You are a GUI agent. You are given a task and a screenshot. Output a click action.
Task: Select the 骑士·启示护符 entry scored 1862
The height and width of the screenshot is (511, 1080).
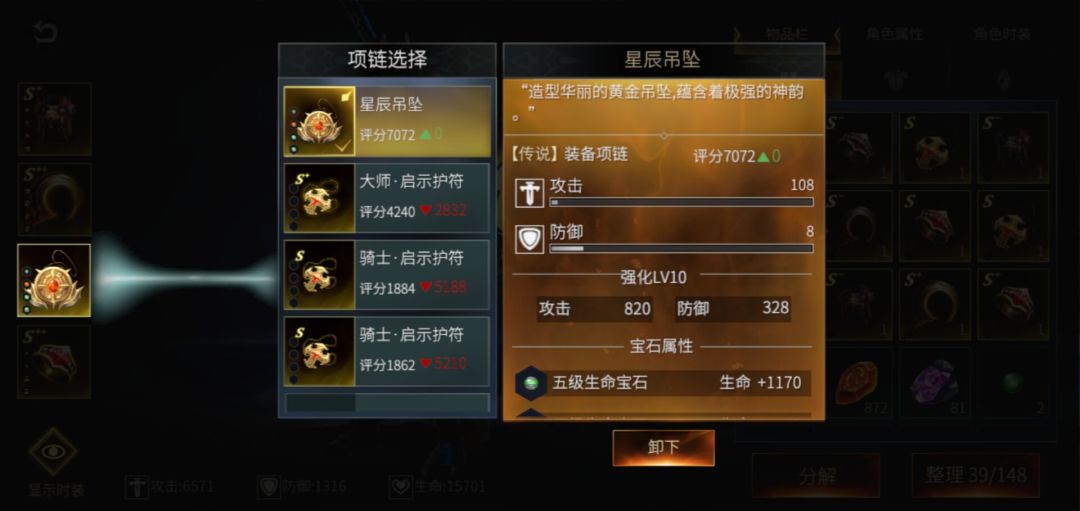pos(387,351)
